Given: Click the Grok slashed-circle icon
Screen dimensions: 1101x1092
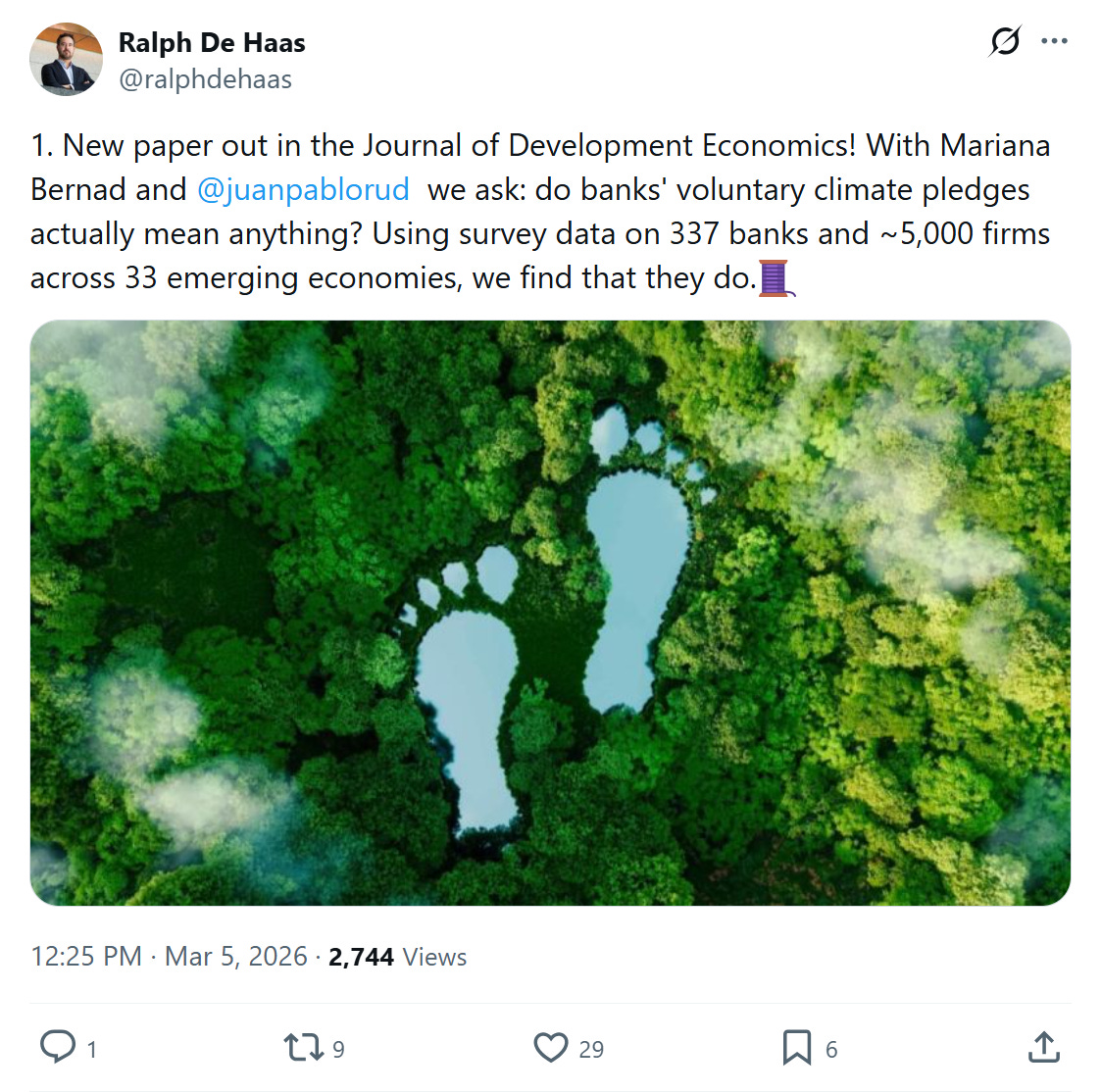Looking at the screenshot, I should pyautogui.click(x=1005, y=41).
